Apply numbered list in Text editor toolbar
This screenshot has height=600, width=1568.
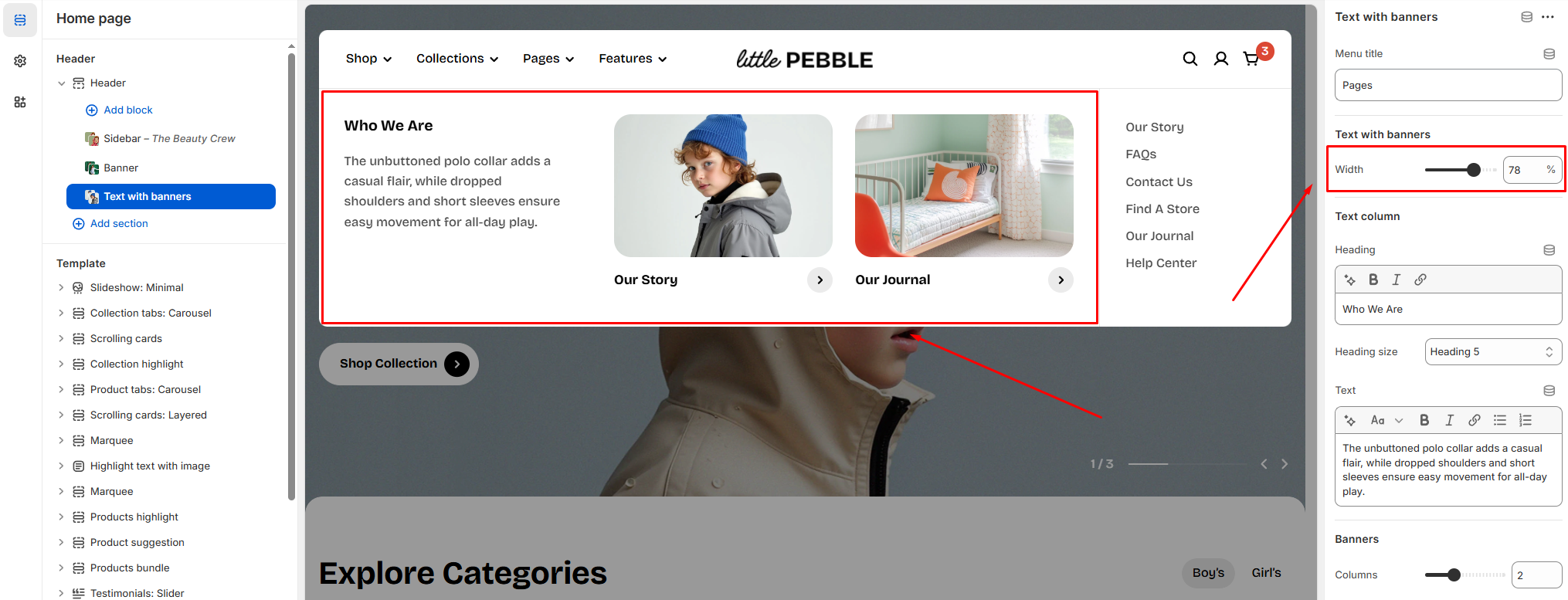(x=1526, y=420)
